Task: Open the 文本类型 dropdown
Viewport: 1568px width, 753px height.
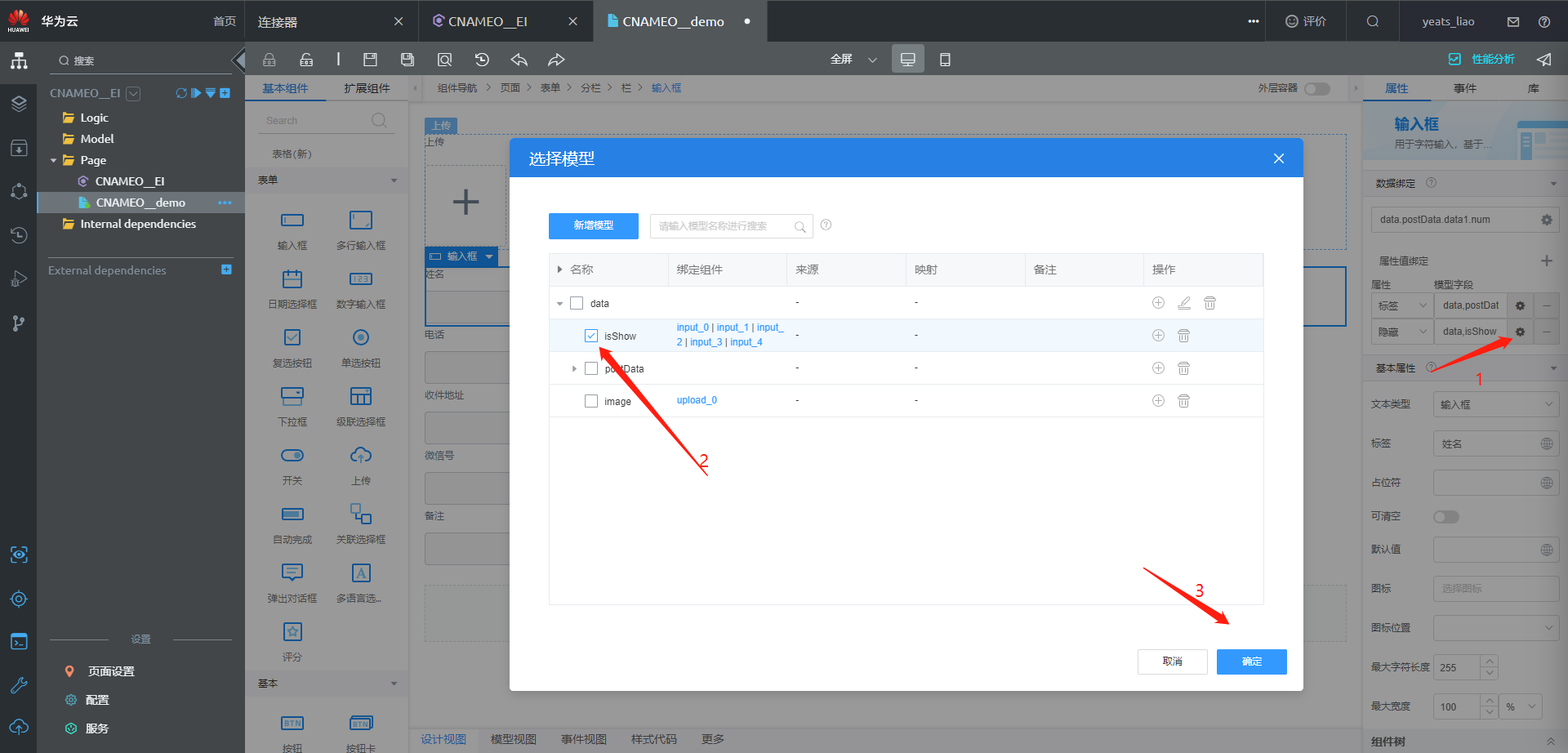Action: 1496,404
